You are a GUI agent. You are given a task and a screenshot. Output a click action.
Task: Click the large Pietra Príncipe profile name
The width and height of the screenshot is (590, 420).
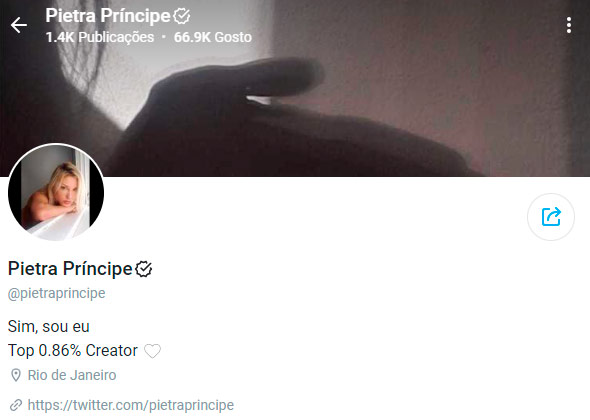pyautogui.click(x=70, y=269)
